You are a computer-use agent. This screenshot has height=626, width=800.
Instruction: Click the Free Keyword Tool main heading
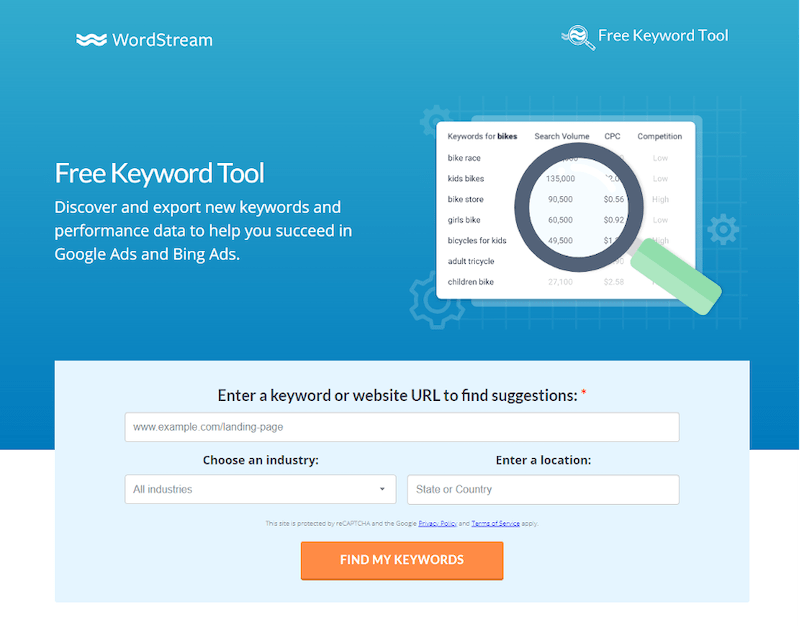159,173
